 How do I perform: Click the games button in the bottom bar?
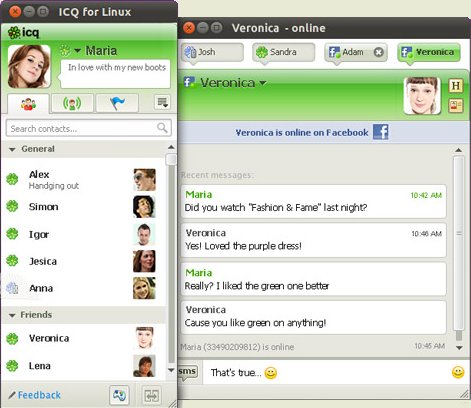coord(119,395)
